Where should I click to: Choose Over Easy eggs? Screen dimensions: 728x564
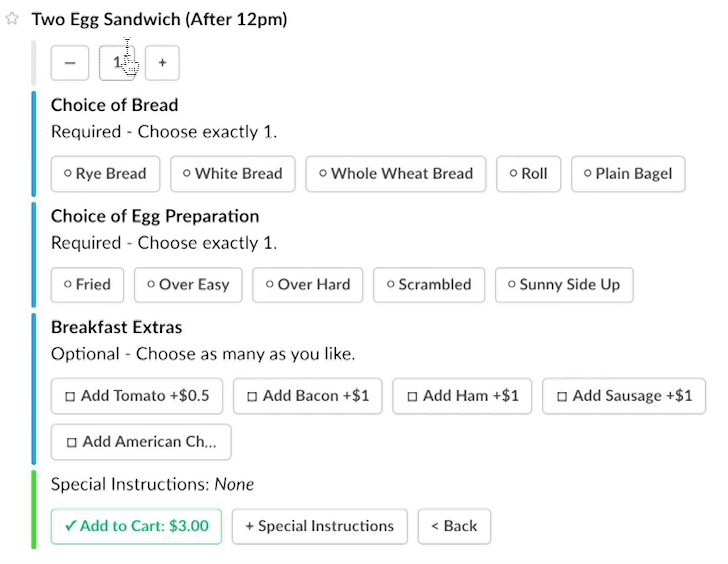[187, 284]
